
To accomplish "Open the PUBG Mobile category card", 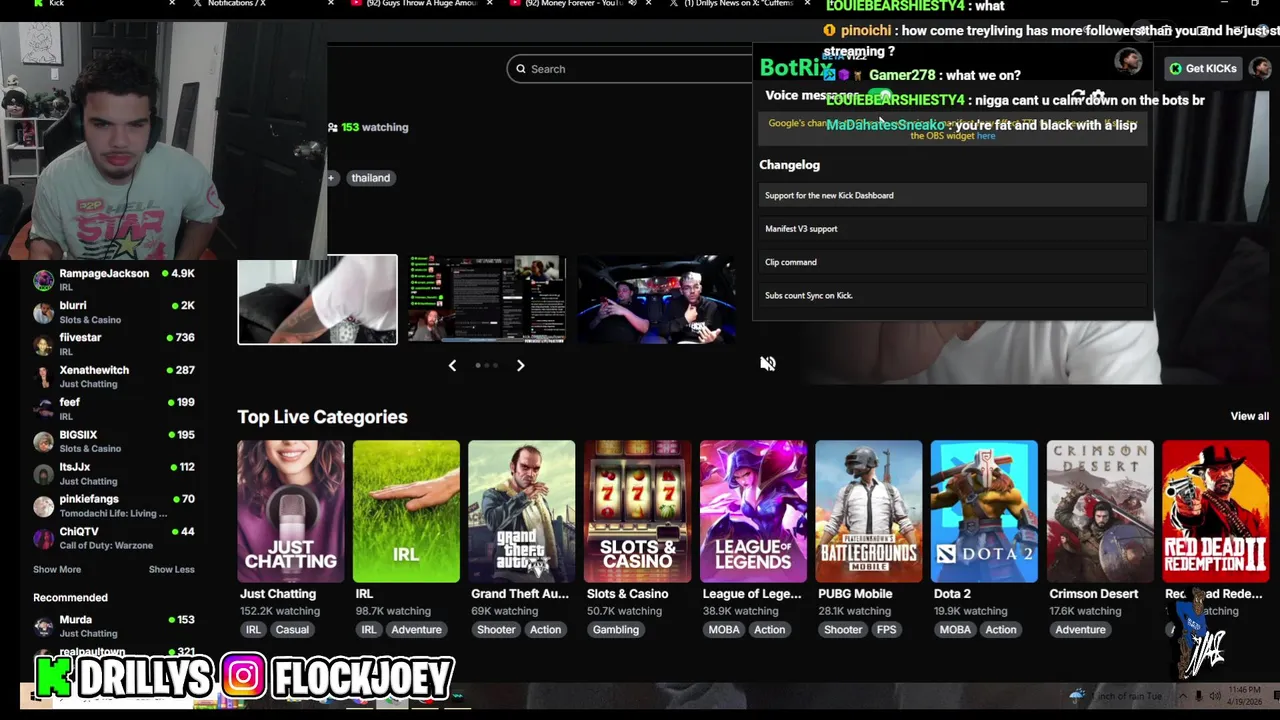I will [x=869, y=511].
